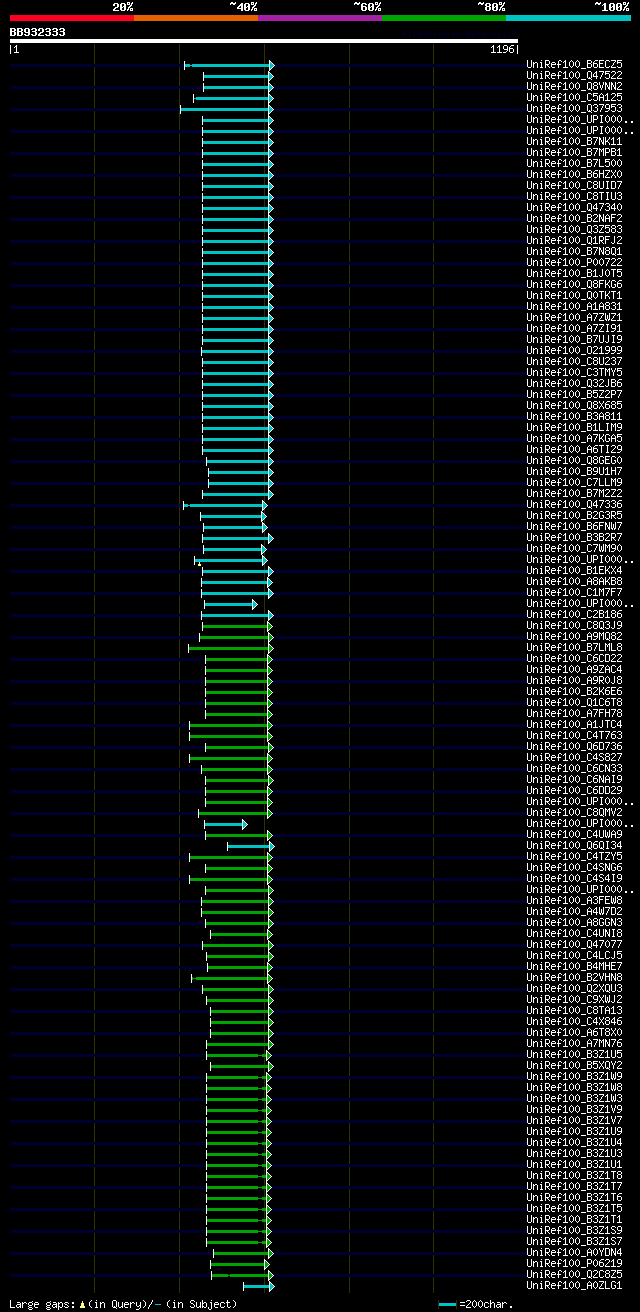Select hit label UniRef100_Q6QI34
Screen dimensions: 640x1312
pos(574,845)
